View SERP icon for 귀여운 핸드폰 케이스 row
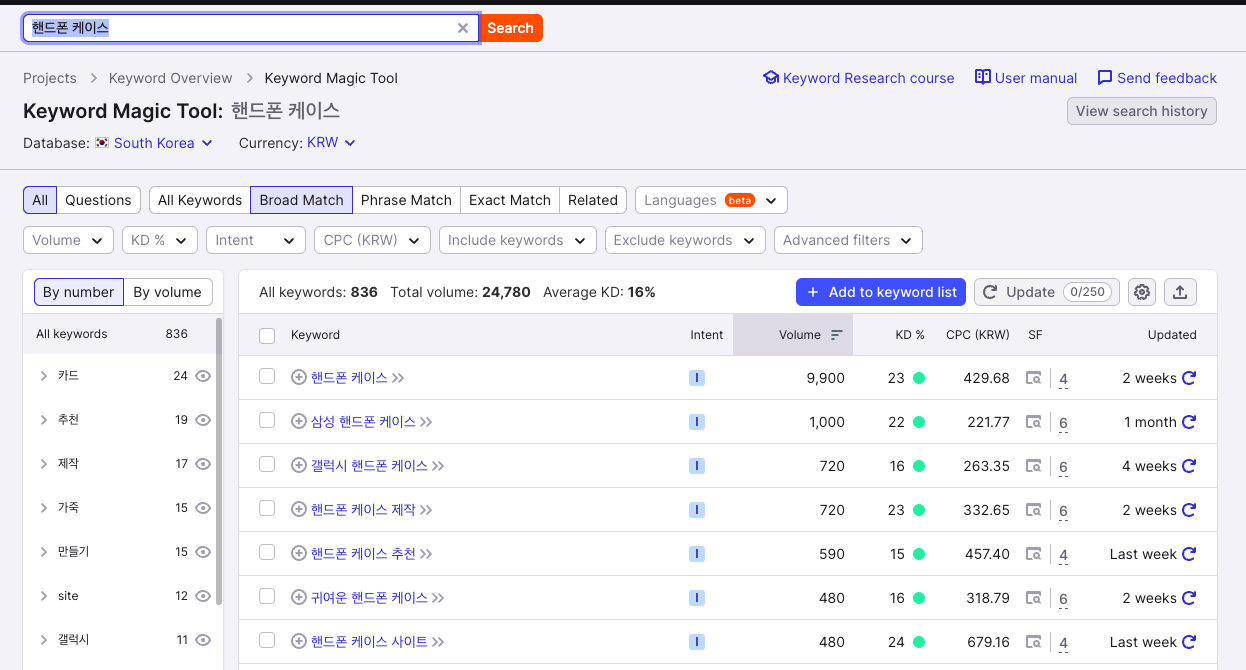The height and width of the screenshot is (670, 1246). point(1034,598)
